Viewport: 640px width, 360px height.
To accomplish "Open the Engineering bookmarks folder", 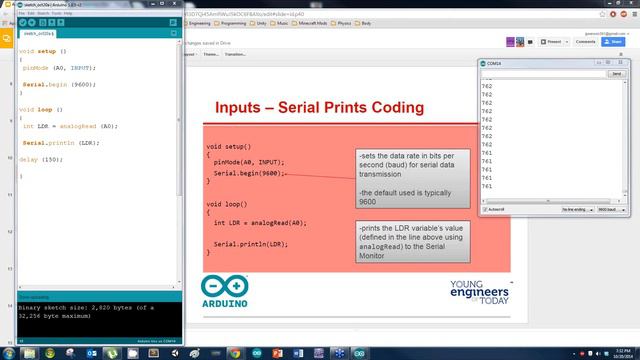I will pos(198,23).
